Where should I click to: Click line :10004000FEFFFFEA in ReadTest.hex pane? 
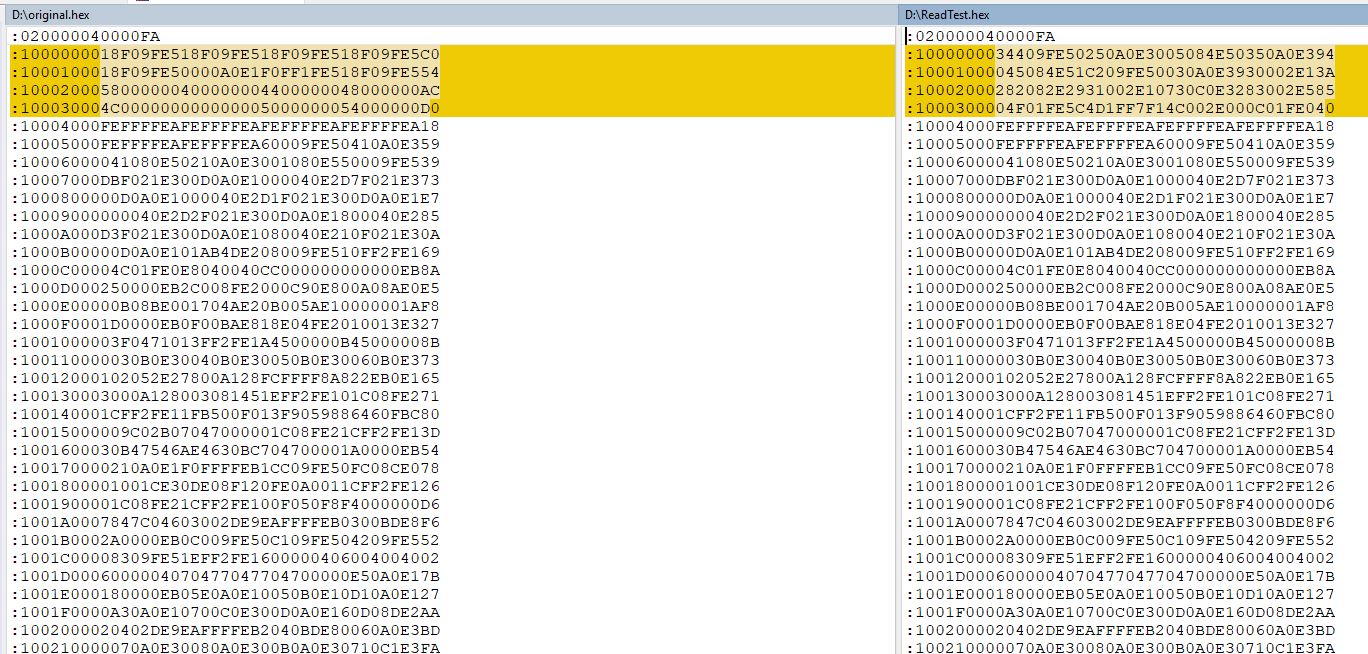[1121, 126]
